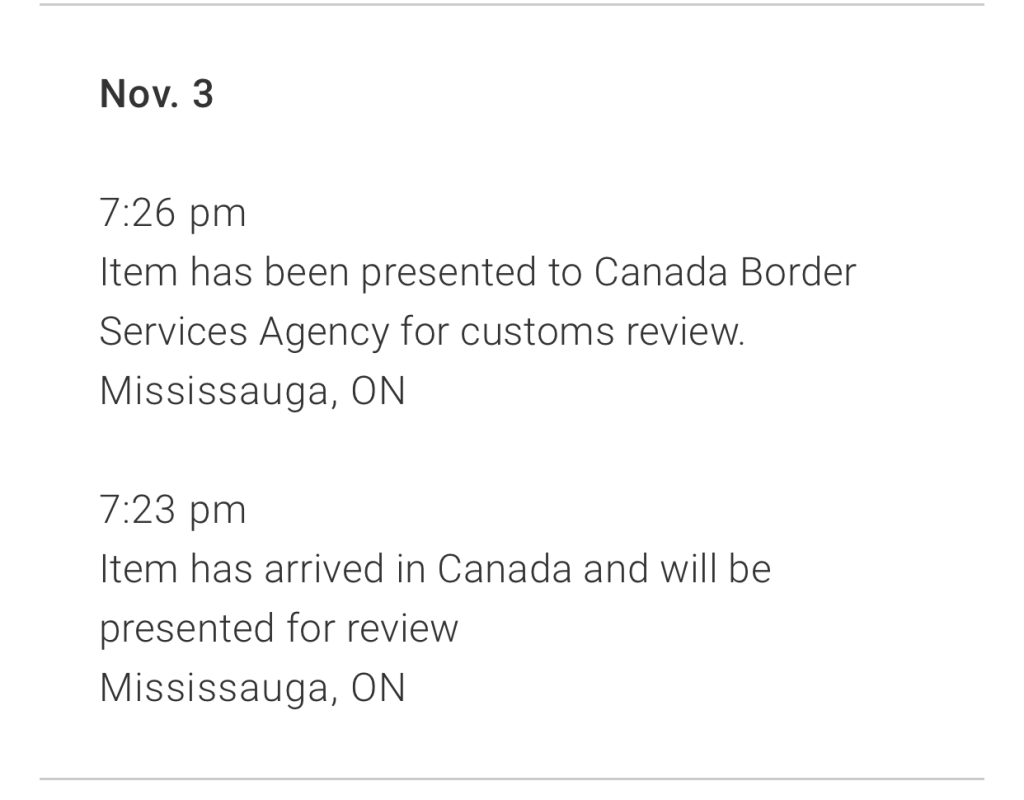Click the line starting "Item has been presented"
The height and width of the screenshot is (800, 1024).
click(x=477, y=273)
